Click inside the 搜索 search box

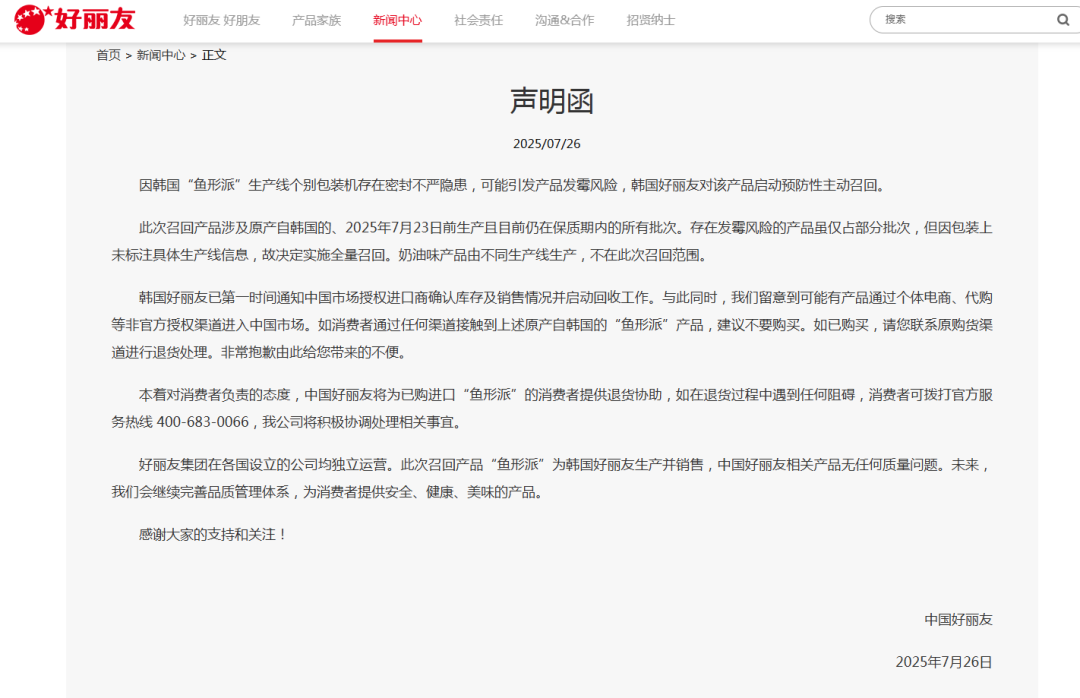[x=950, y=19]
